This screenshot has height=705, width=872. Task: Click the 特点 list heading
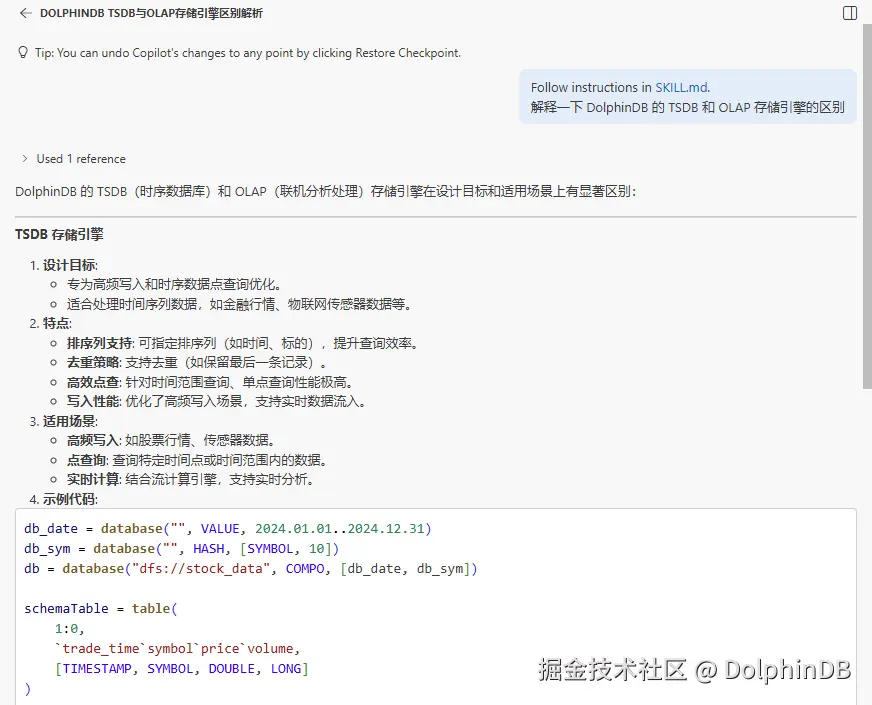click(x=57, y=324)
